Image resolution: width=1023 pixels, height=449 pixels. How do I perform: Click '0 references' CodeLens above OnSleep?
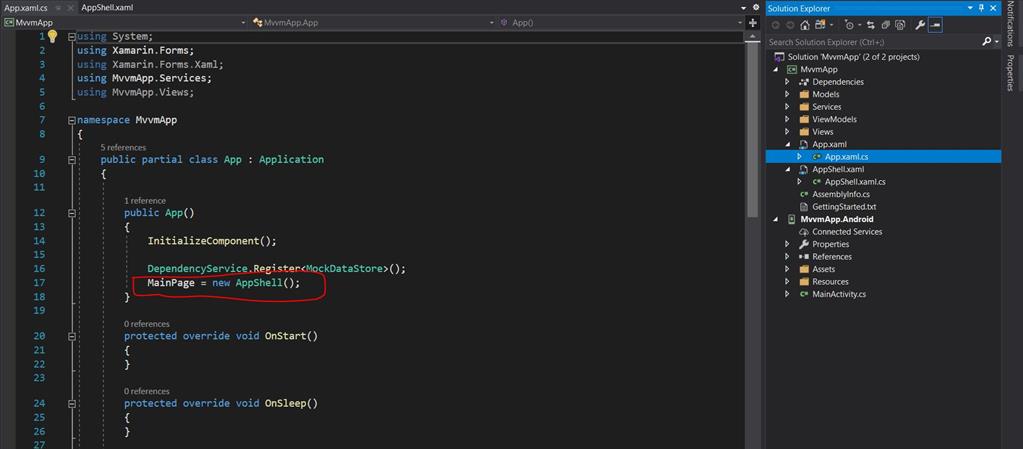[x=147, y=391]
